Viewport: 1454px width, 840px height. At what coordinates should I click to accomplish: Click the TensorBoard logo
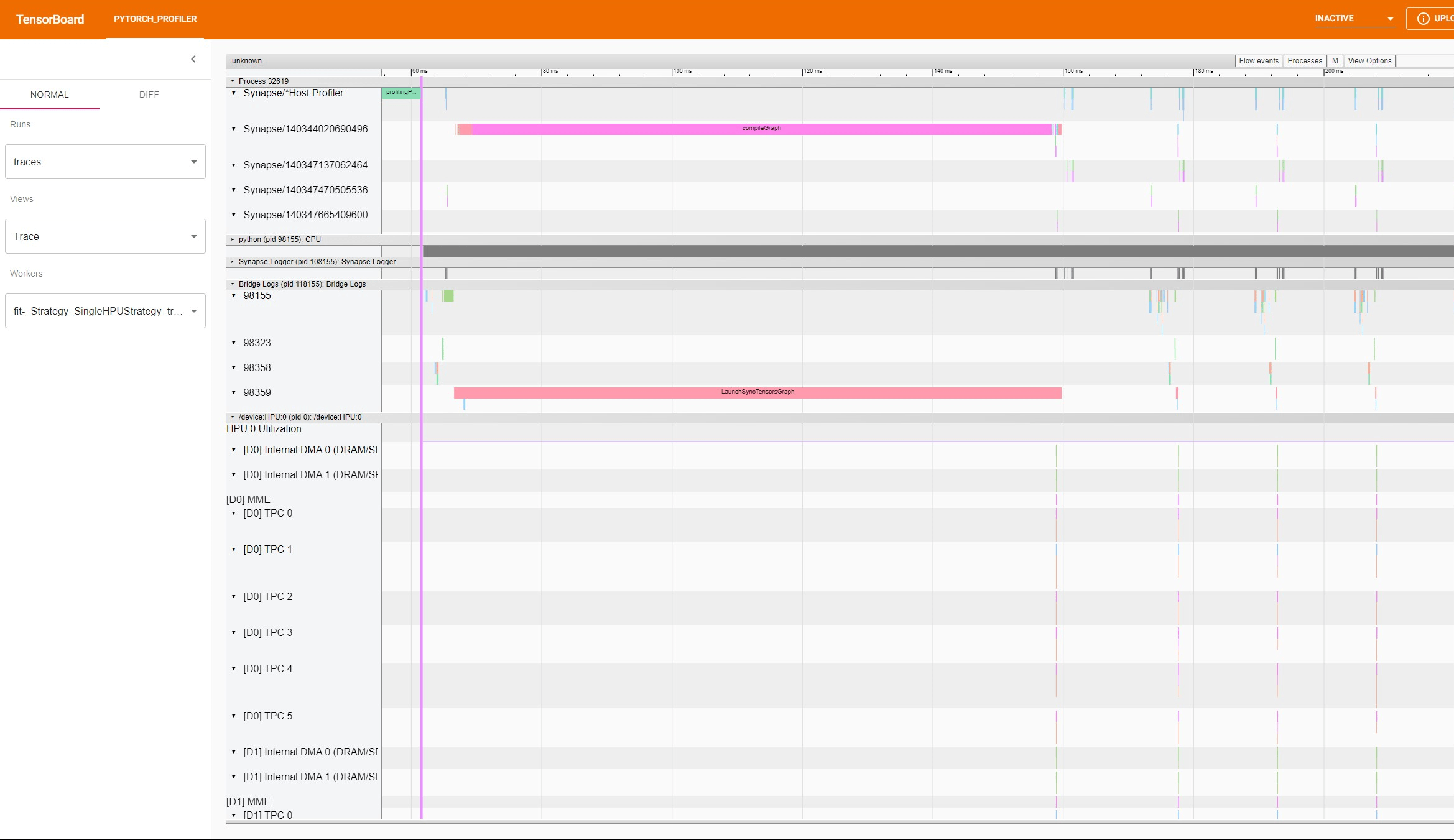pyautogui.click(x=50, y=19)
